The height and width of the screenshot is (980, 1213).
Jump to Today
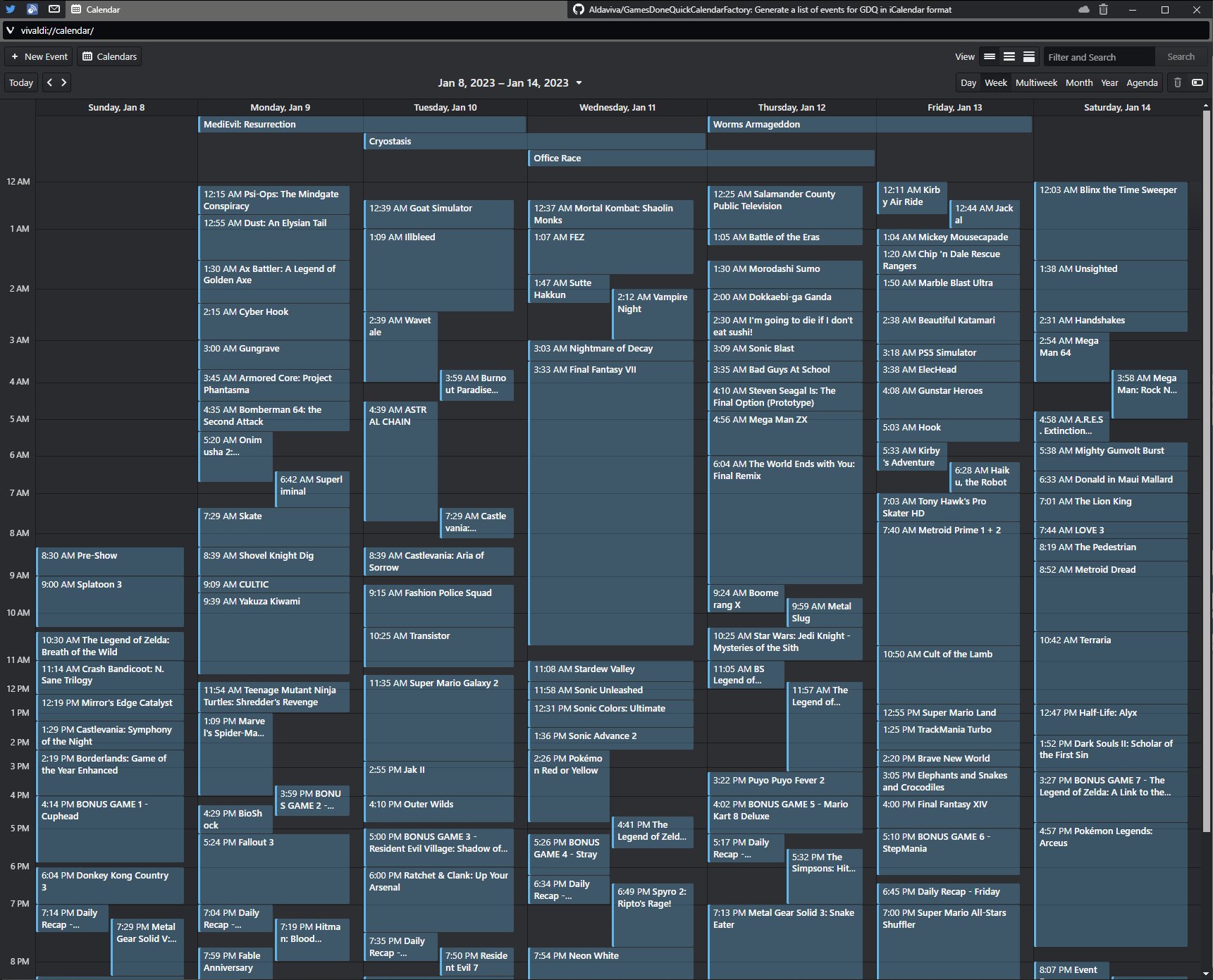pyautogui.click(x=21, y=82)
